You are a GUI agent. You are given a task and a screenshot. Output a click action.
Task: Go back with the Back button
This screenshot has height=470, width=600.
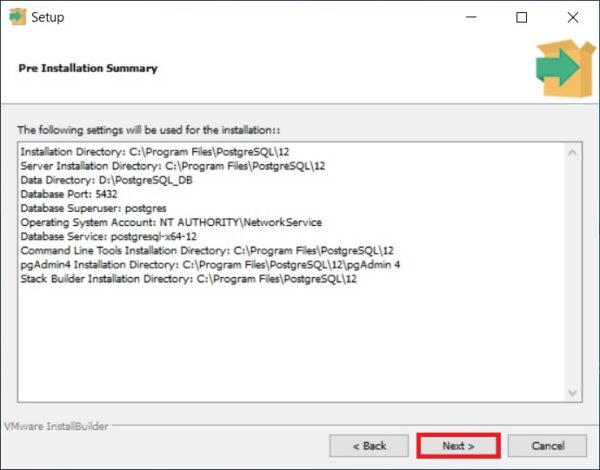[x=369, y=446]
